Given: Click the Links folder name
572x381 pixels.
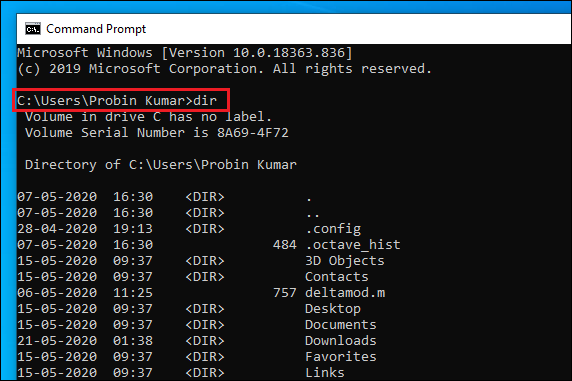Looking at the screenshot, I should [x=325, y=373].
